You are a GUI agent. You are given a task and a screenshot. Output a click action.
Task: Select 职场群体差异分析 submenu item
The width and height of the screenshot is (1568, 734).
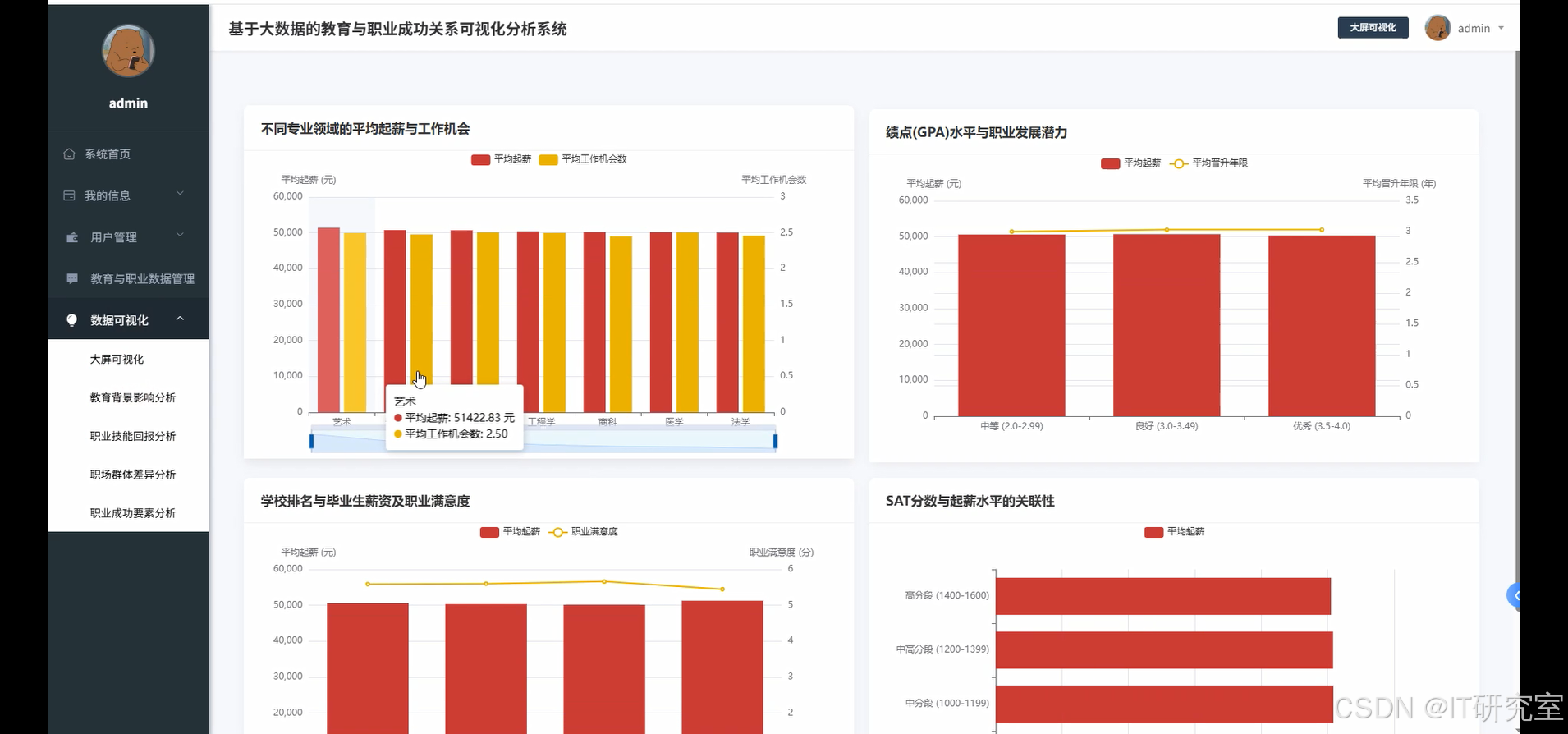tap(129, 475)
